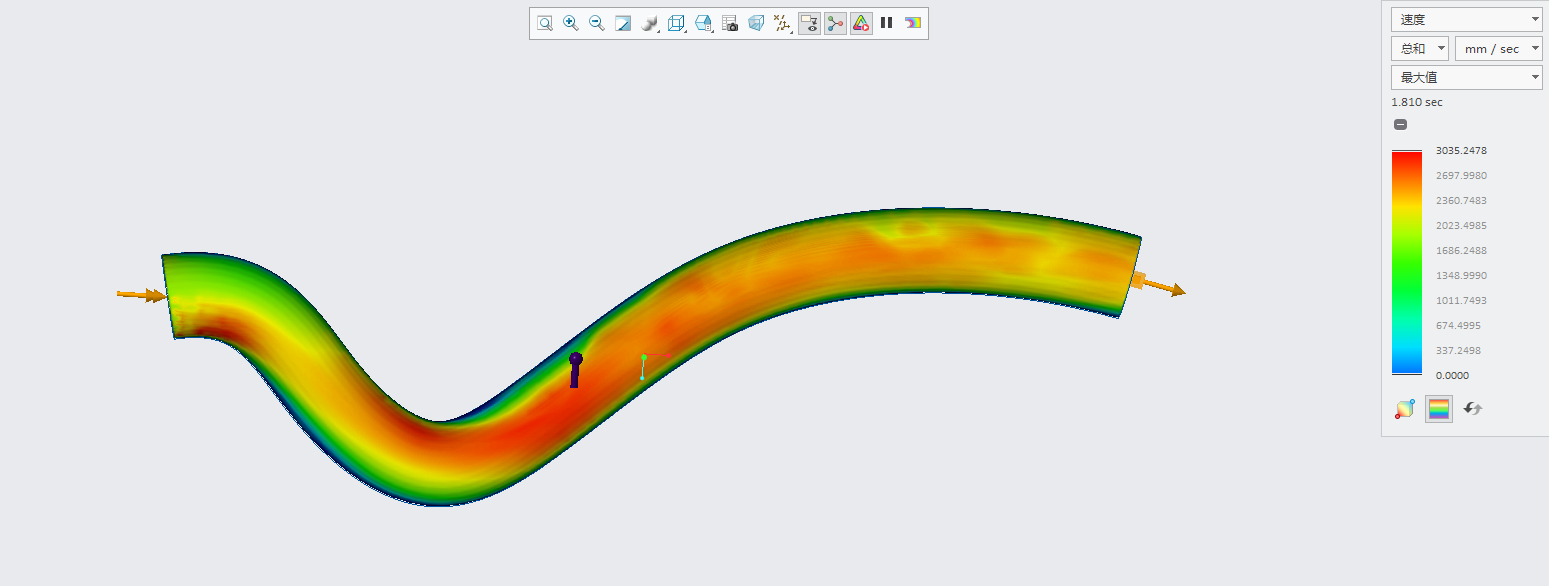Click the rainbow color legend bar

(x=1406, y=263)
